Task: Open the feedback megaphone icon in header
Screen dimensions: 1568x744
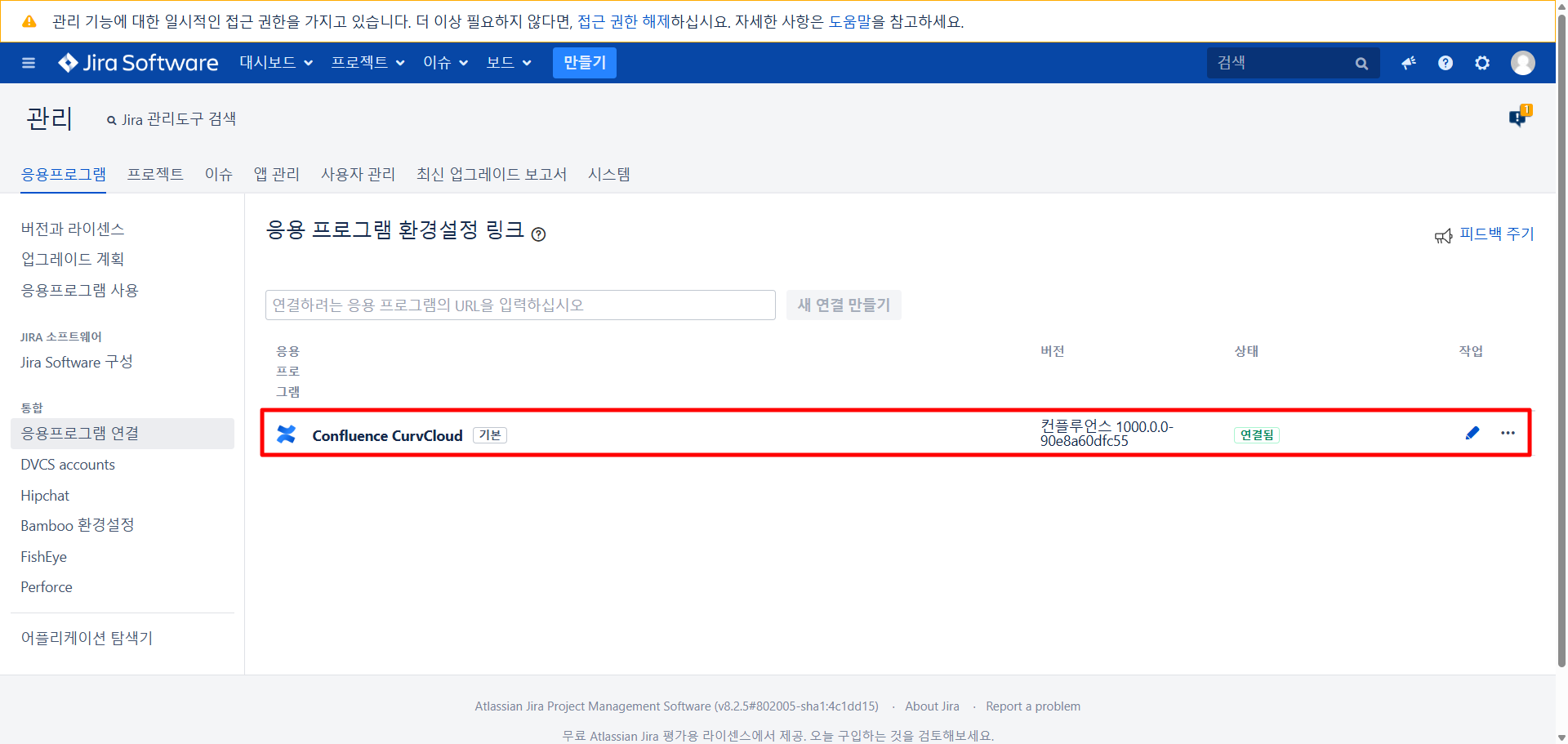Action: click(x=1409, y=63)
